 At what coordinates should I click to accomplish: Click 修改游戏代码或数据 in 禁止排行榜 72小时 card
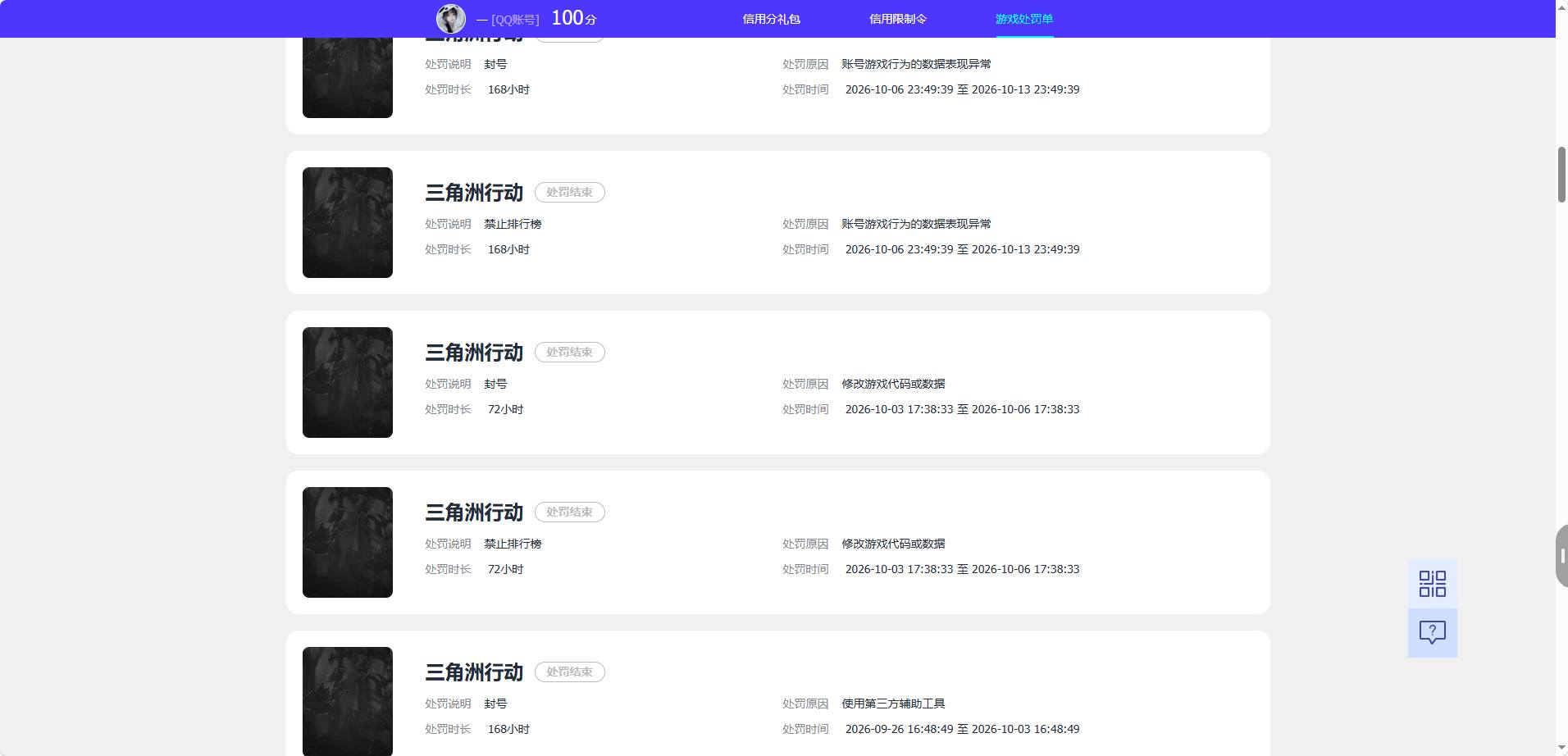point(893,544)
